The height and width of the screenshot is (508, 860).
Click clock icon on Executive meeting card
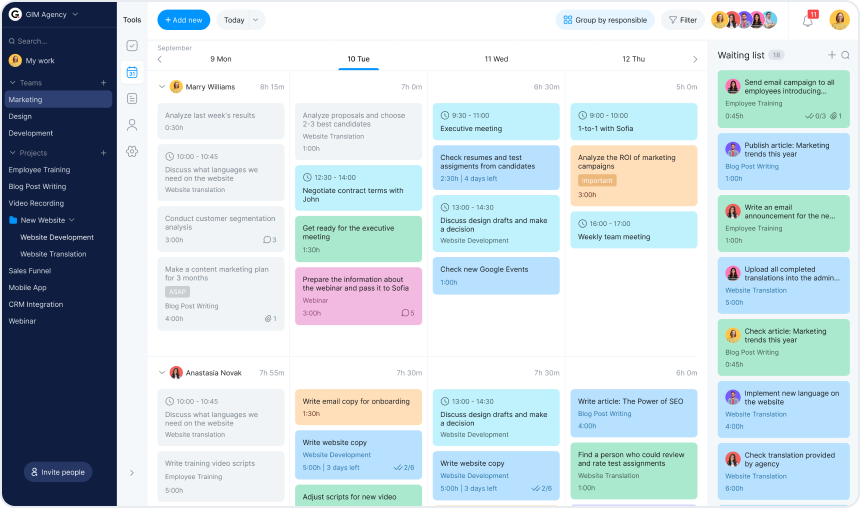[445, 116]
